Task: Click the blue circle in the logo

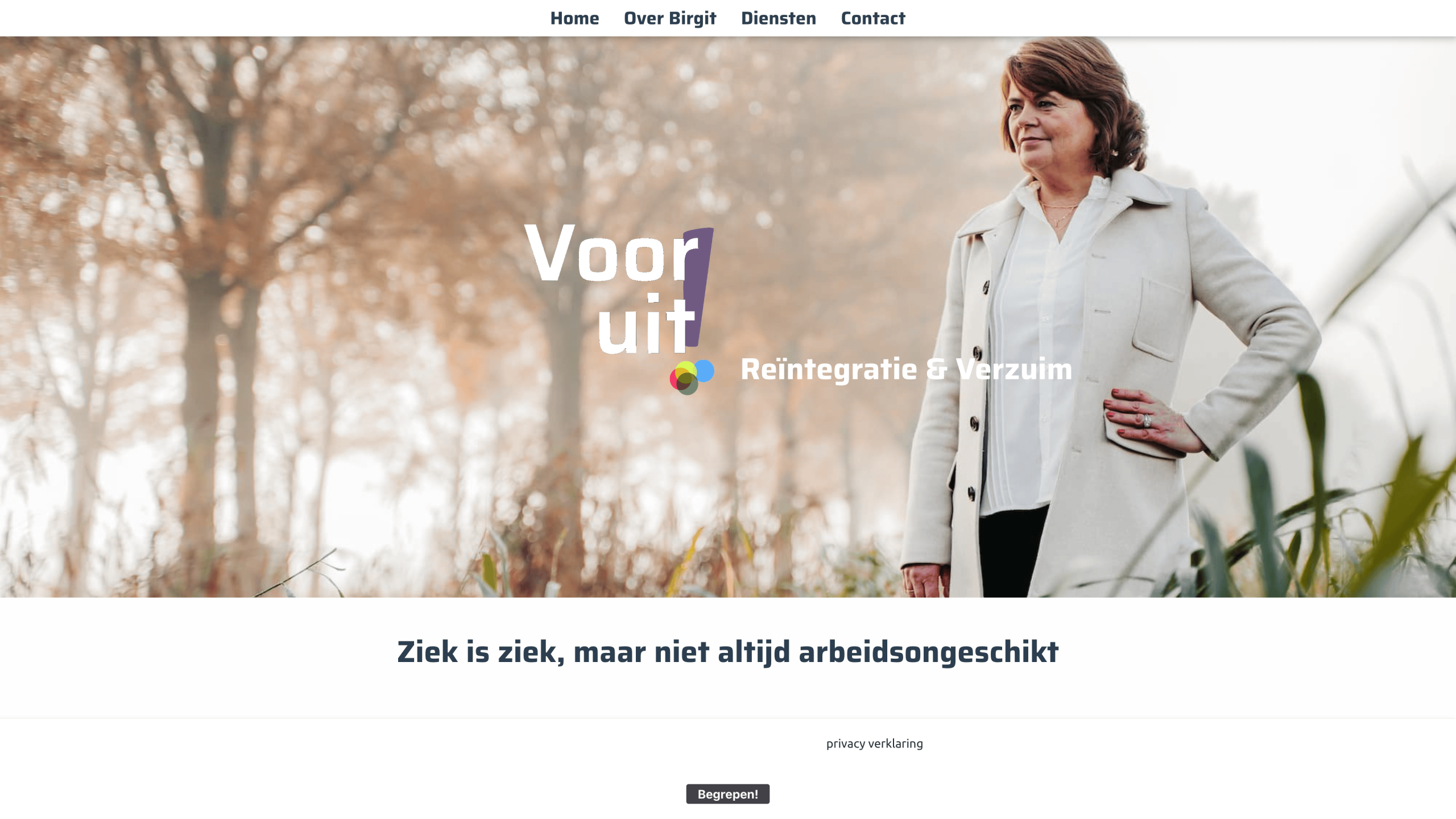Action: click(705, 371)
